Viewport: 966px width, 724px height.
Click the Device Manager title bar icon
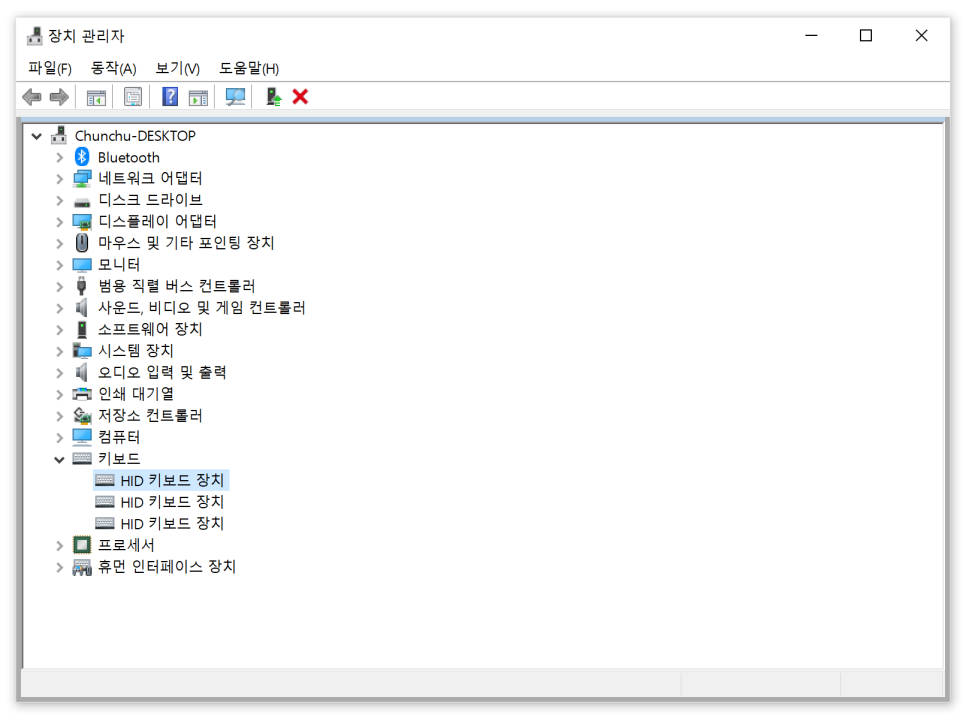point(34,36)
